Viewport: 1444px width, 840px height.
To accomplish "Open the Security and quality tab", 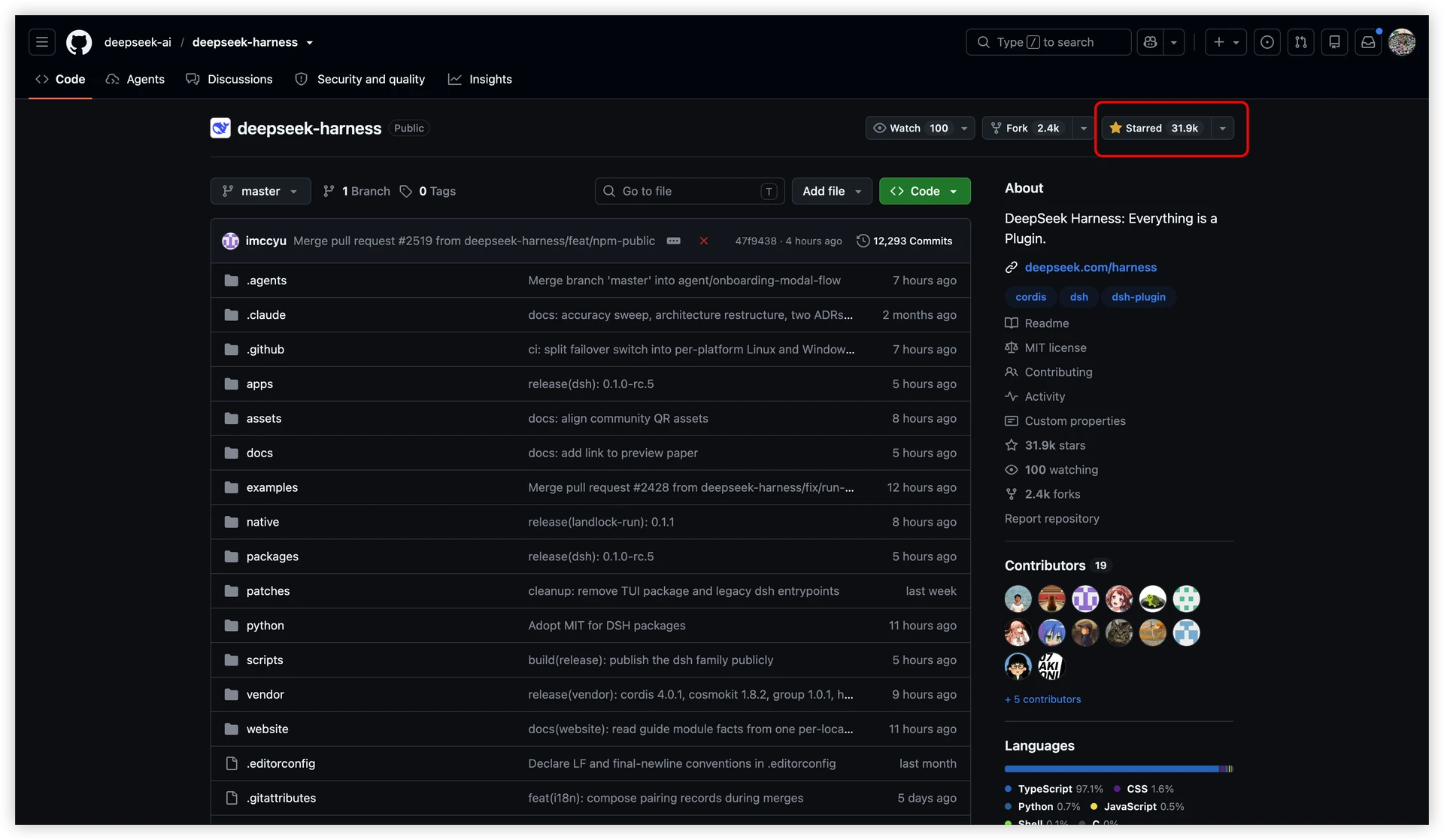I will pos(360,79).
